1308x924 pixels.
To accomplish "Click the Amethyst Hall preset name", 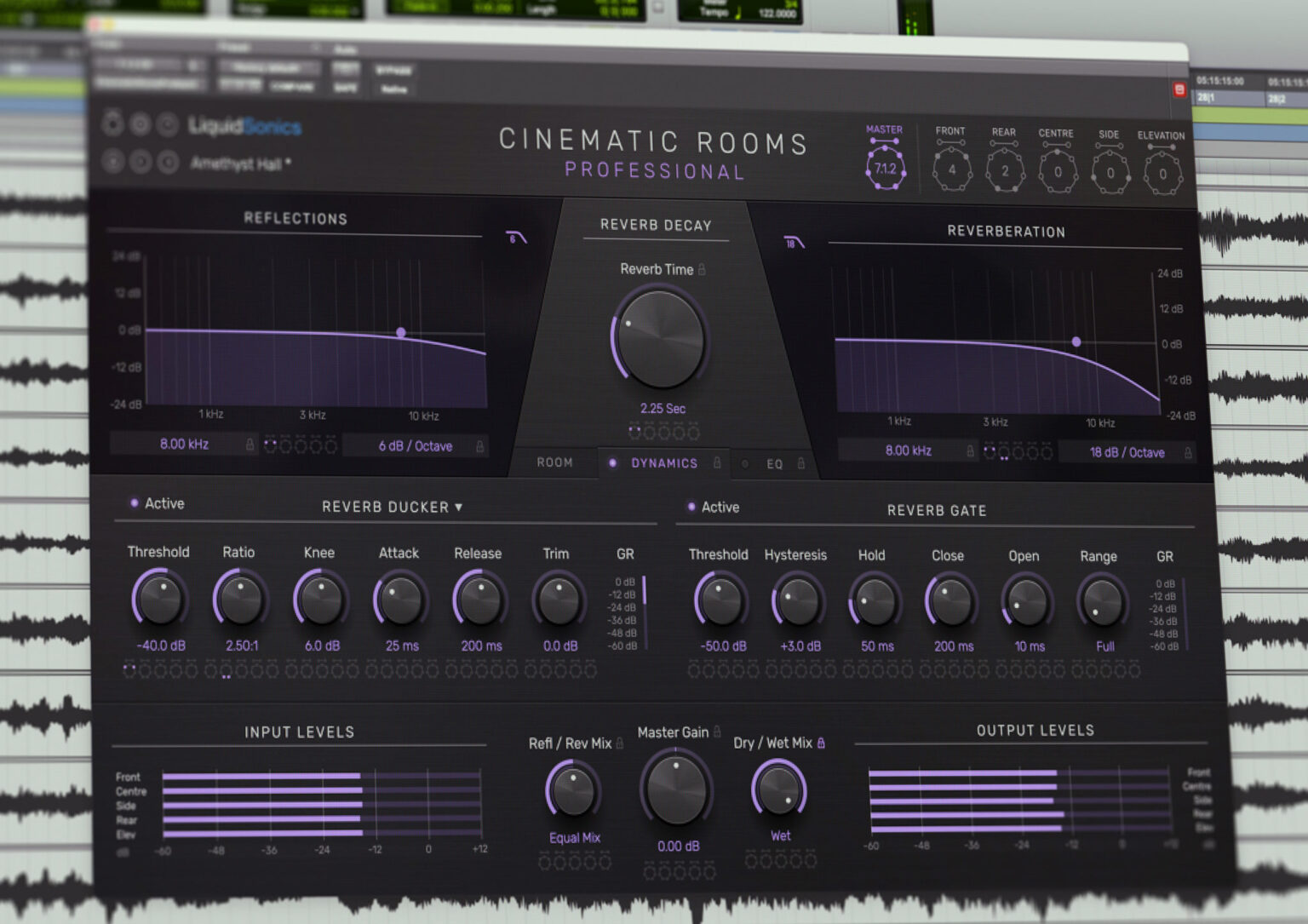I will tap(240, 162).
